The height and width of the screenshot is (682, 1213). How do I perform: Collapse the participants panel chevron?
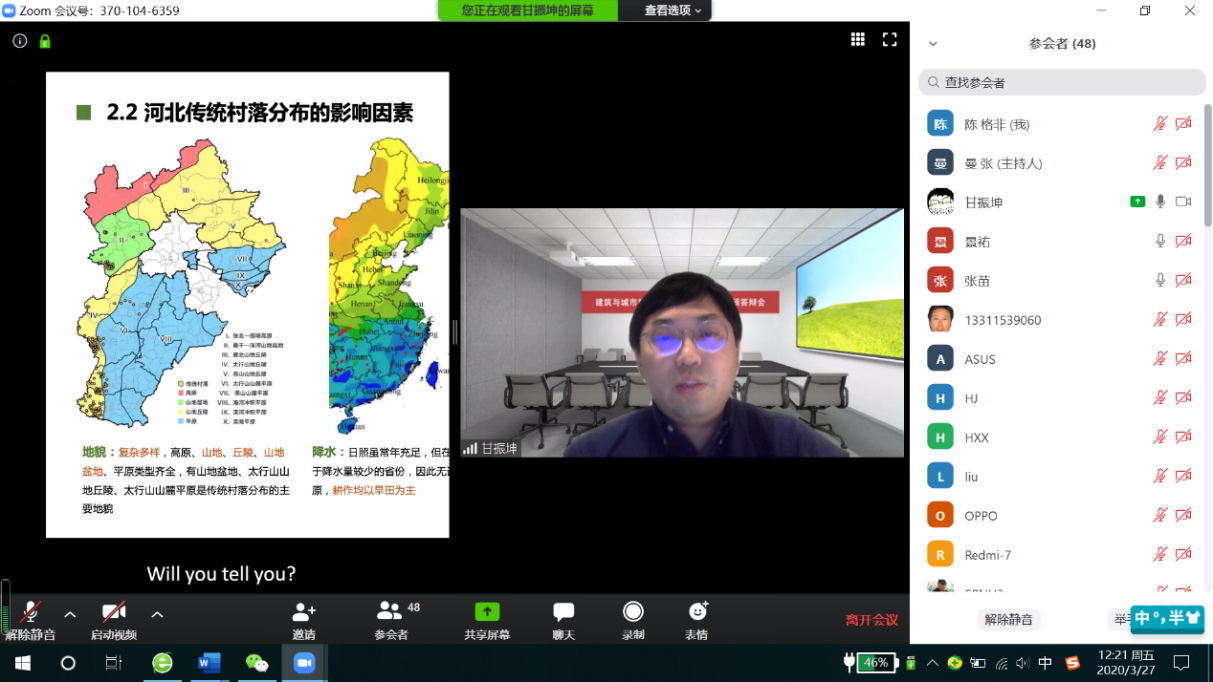[x=933, y=44]
